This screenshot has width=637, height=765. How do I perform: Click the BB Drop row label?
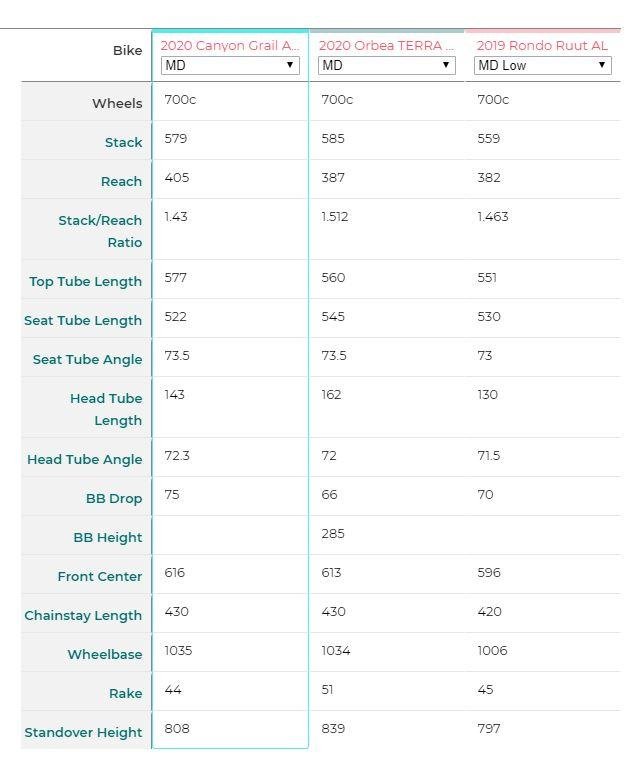click(x=114, y=499)
